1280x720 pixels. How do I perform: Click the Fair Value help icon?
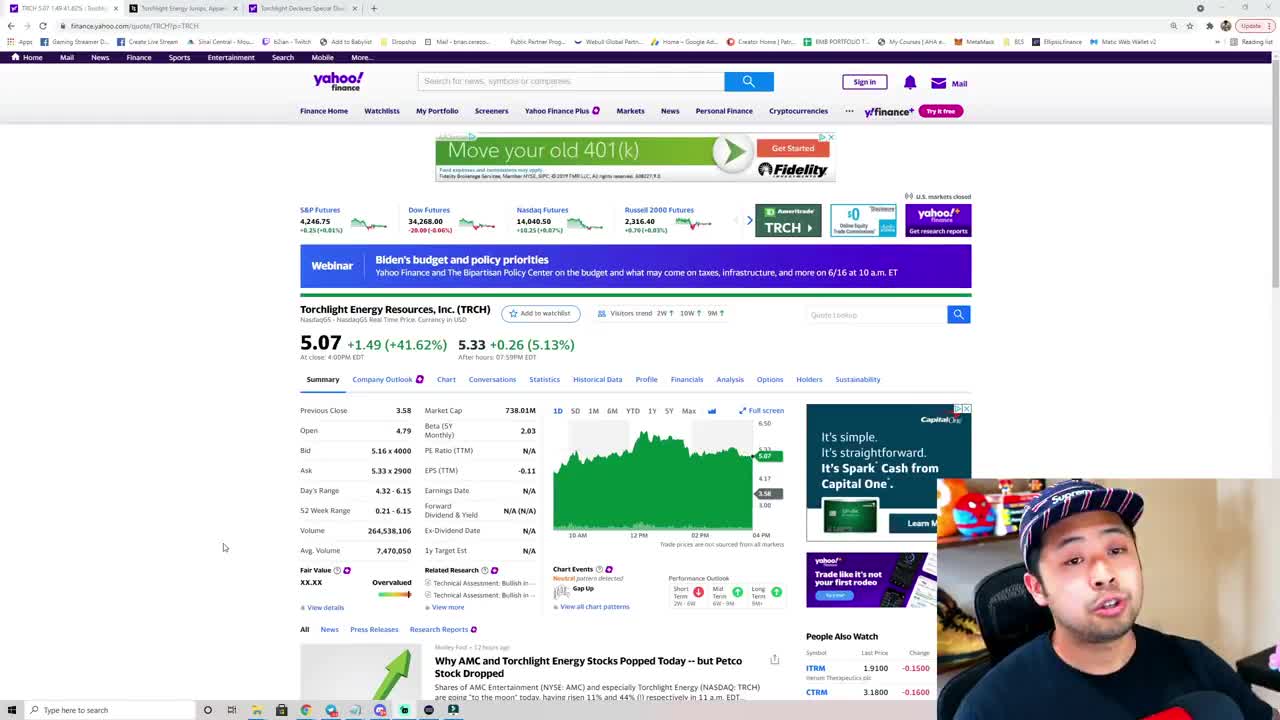(337, 570)
